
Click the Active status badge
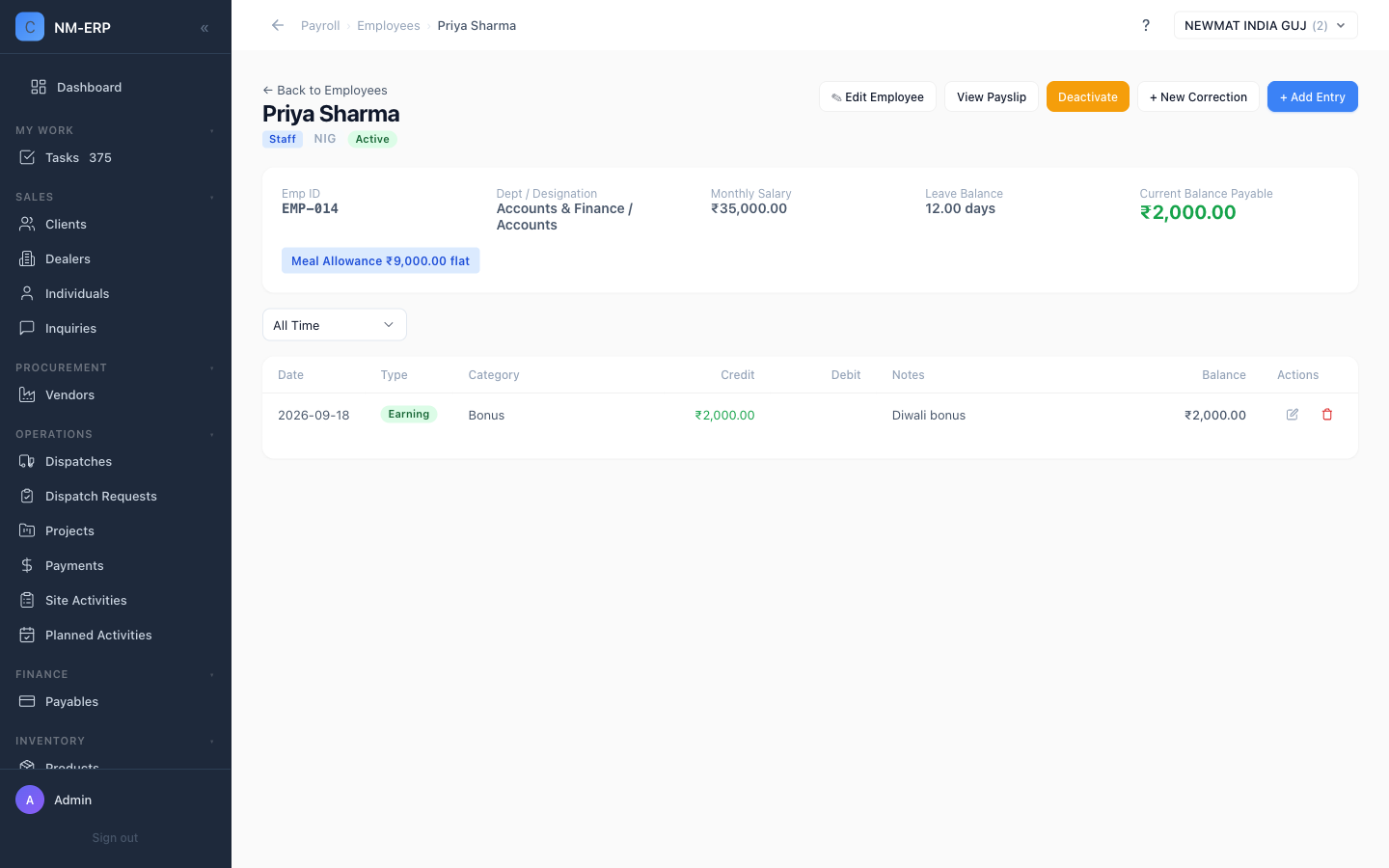click(x=372, y=139)
